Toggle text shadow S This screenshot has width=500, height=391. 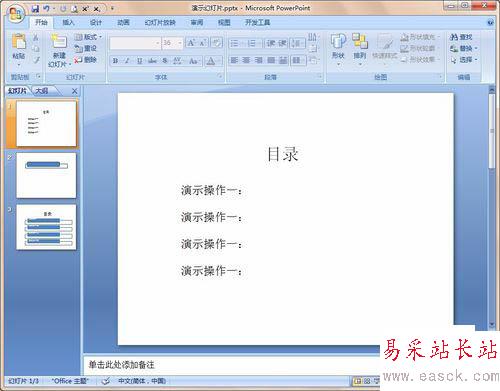[165, 61]
